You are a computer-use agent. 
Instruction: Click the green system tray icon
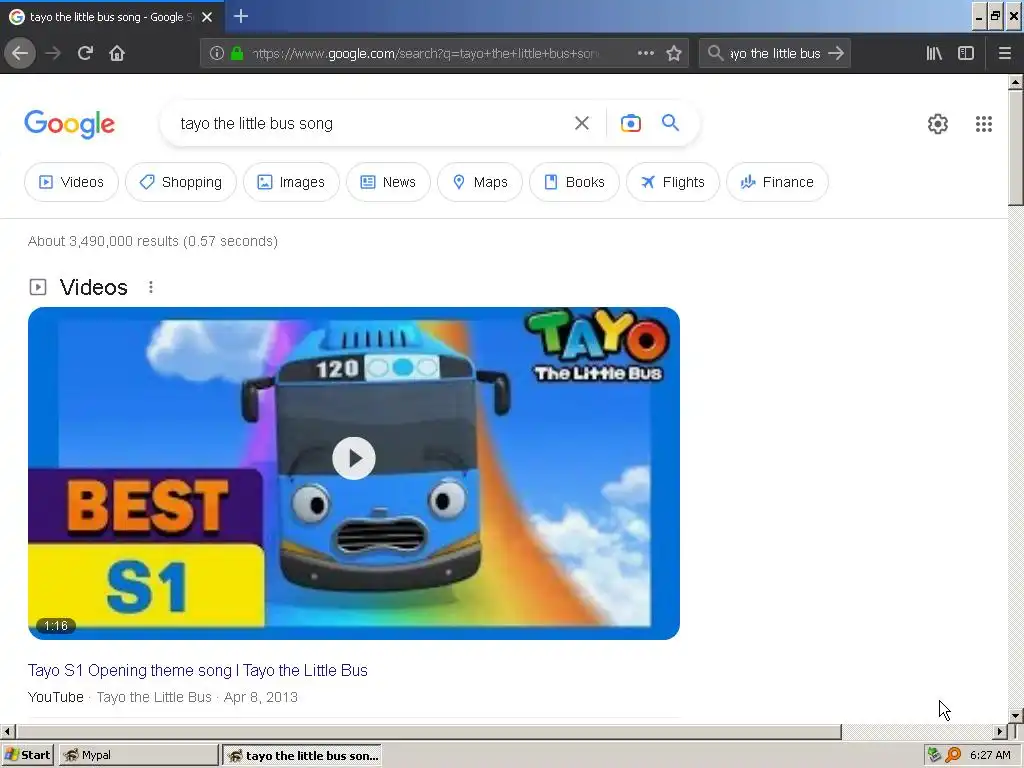[x=935, y=755]
